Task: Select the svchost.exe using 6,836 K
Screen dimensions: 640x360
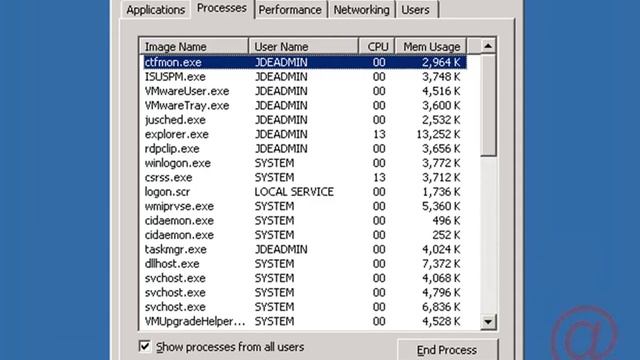Action: click(304, 307)
